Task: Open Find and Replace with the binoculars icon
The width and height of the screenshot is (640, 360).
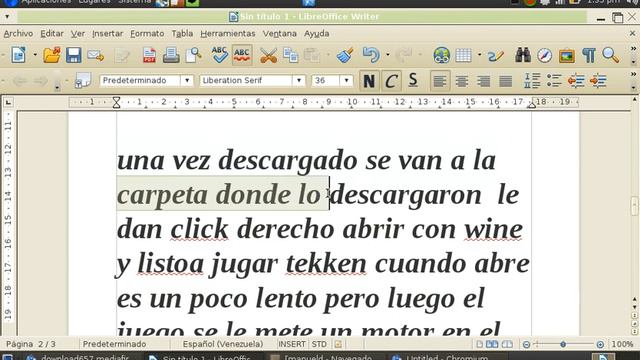Action: point(523,55)
